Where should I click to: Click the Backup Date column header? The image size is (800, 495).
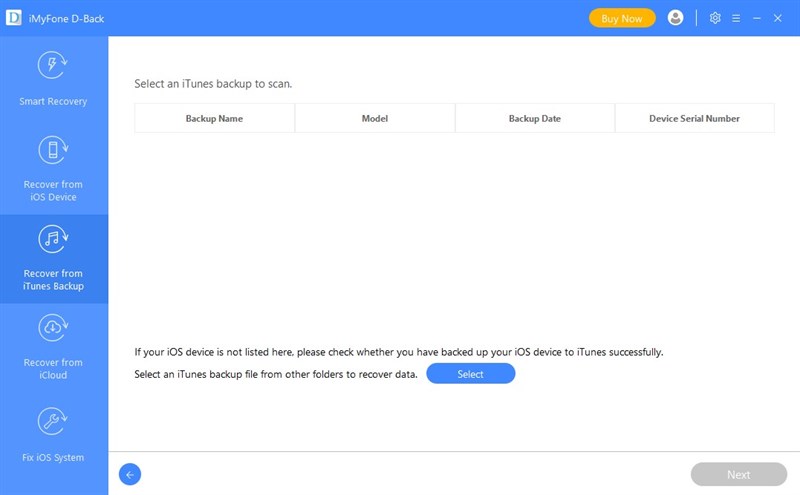[x=535, y=118]
